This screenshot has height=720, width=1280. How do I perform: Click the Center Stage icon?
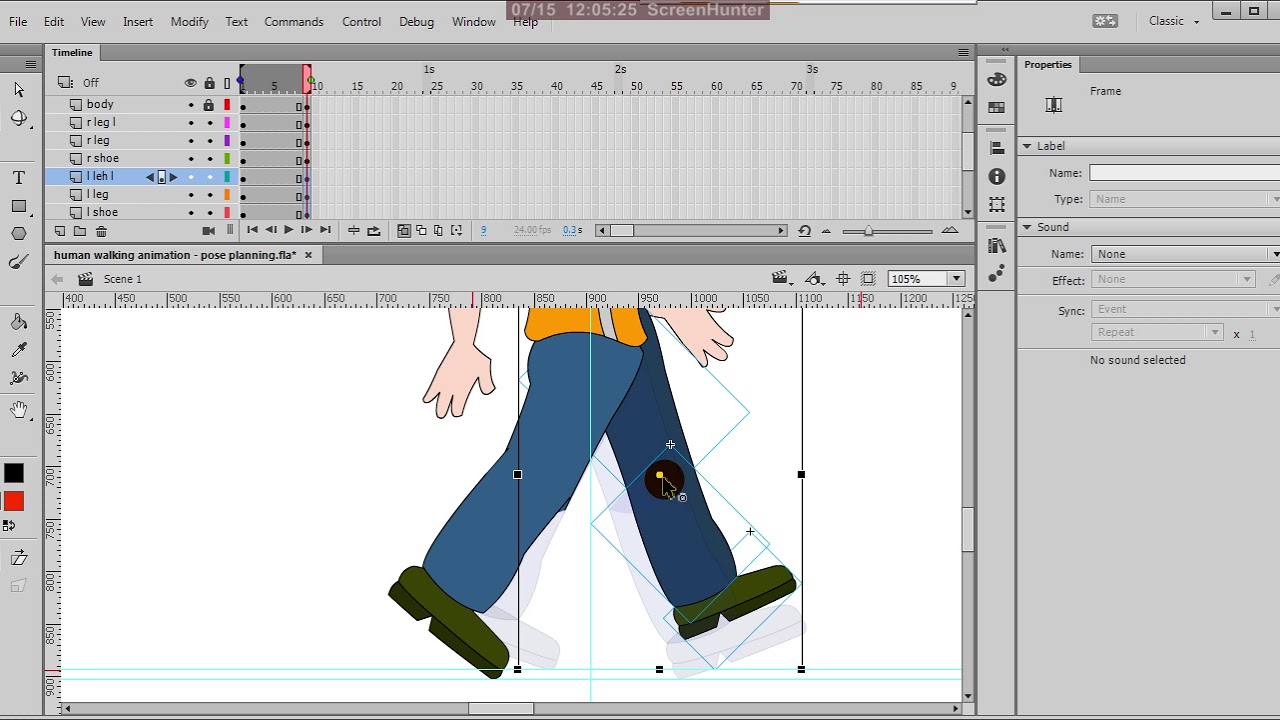[843, 279]
